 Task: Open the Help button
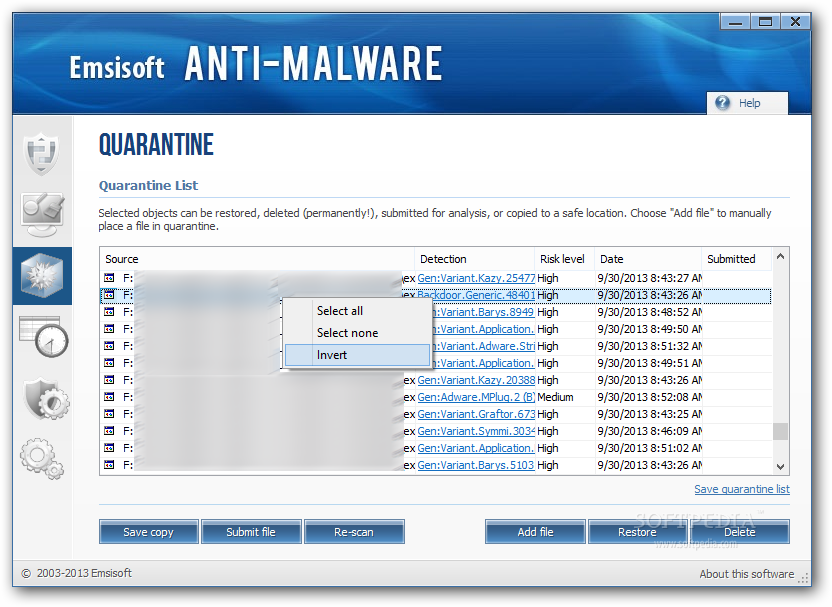click(x=747, y=103)
